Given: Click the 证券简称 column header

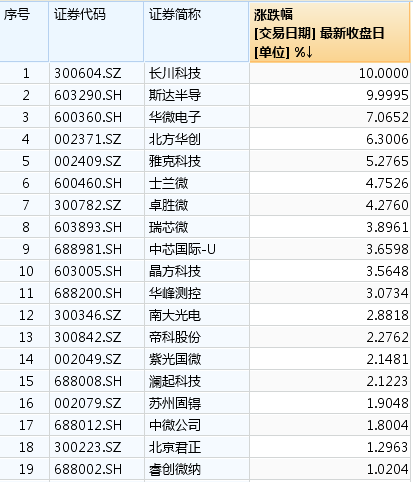Looking at the screenshot, I should tap(197, 32).
